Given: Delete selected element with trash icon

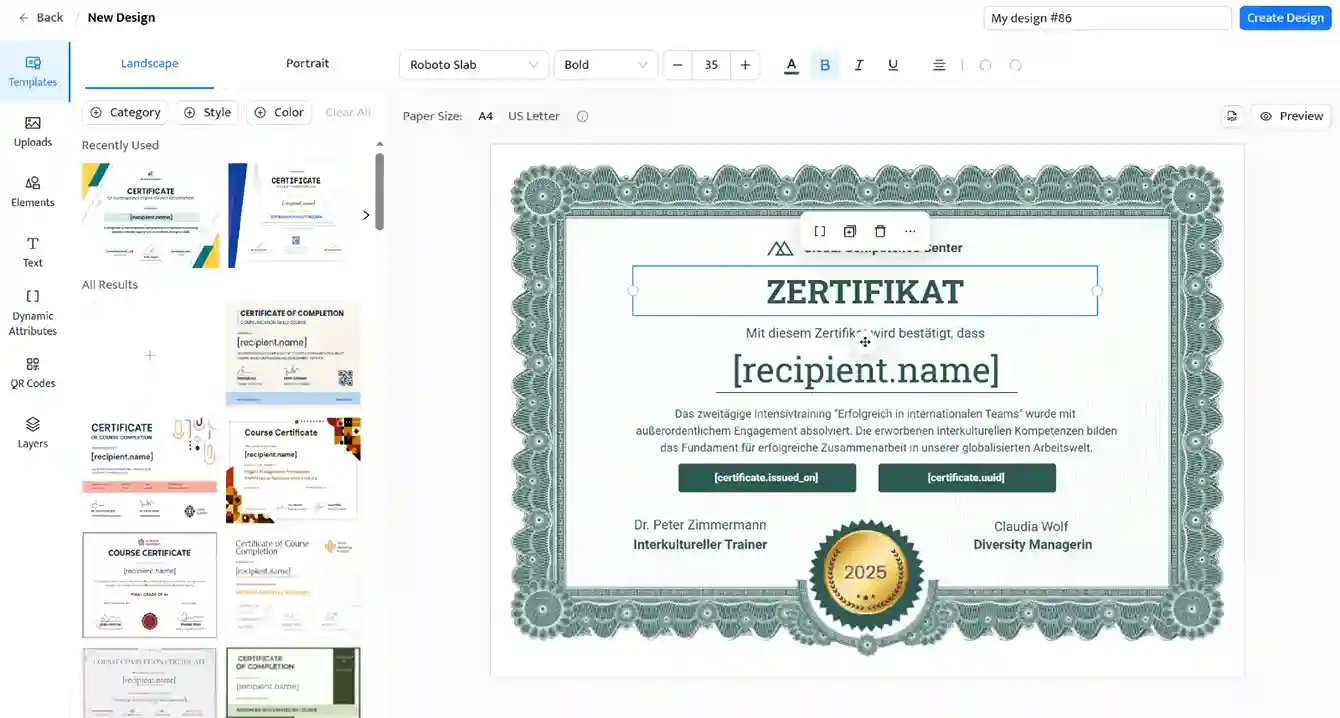Looking at the screenshot, I should coord(880,231).
